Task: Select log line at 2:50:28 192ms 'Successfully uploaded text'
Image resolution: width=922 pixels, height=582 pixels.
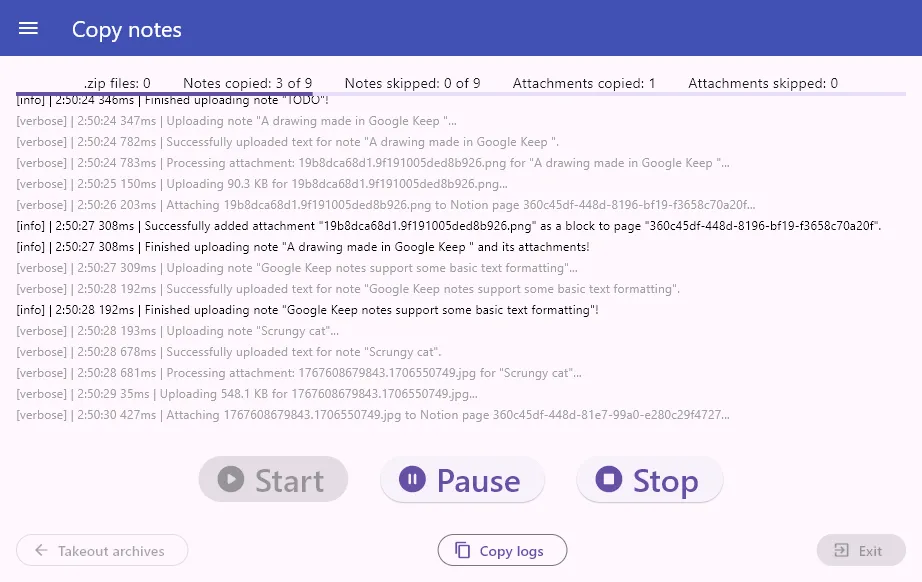Action: click(348, 289)
